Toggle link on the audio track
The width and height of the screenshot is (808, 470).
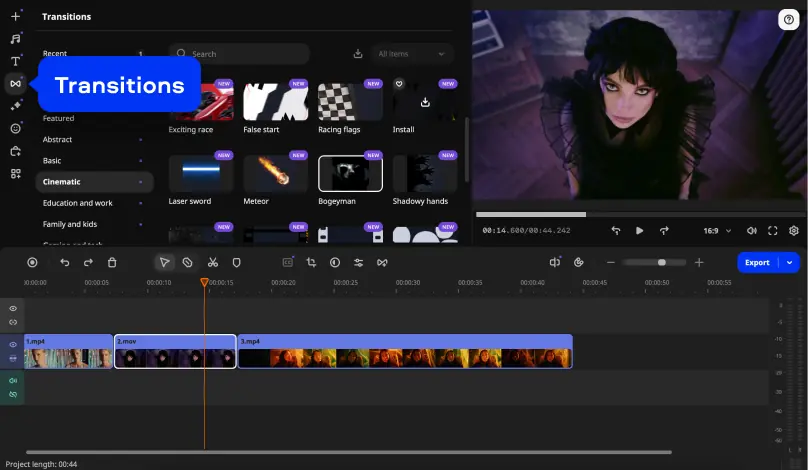click(x=13, y=394)
